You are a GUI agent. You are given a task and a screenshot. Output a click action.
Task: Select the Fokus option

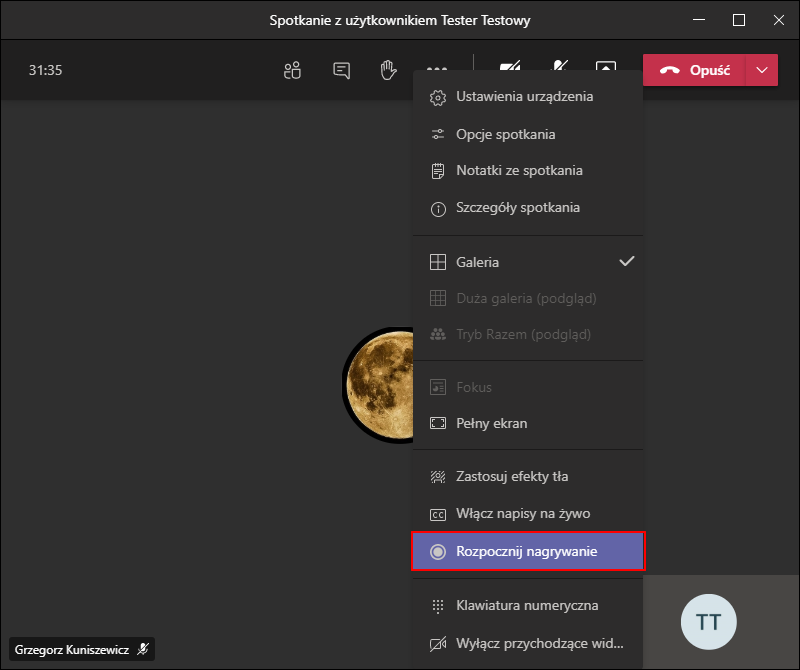[528, 387]
